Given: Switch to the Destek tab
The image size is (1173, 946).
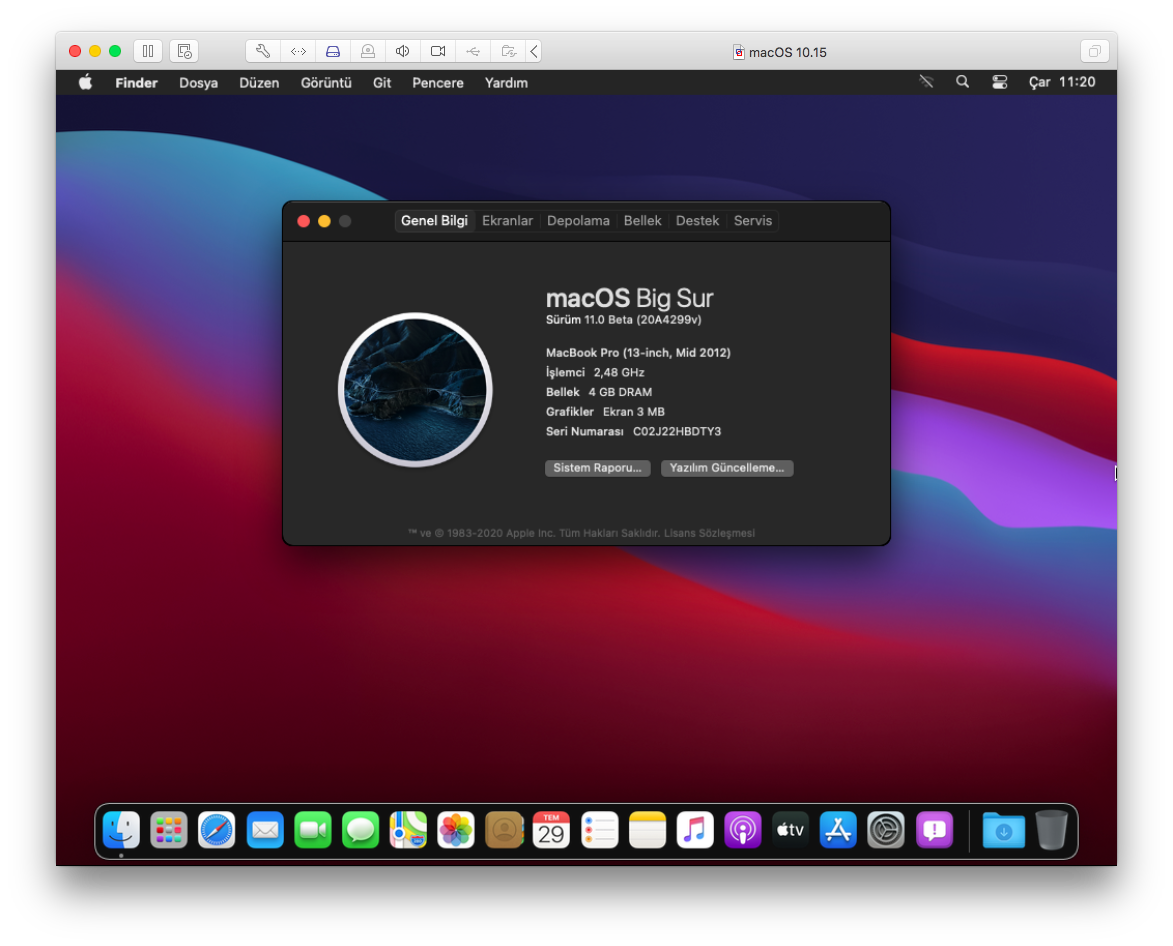Looking at the screenshot, I should click(697, 221).
